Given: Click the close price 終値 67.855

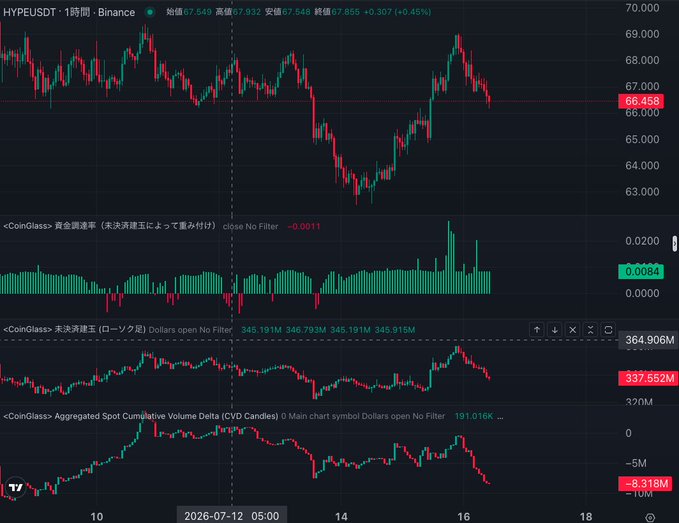Looking at the screenshot, I should point(337,12).
